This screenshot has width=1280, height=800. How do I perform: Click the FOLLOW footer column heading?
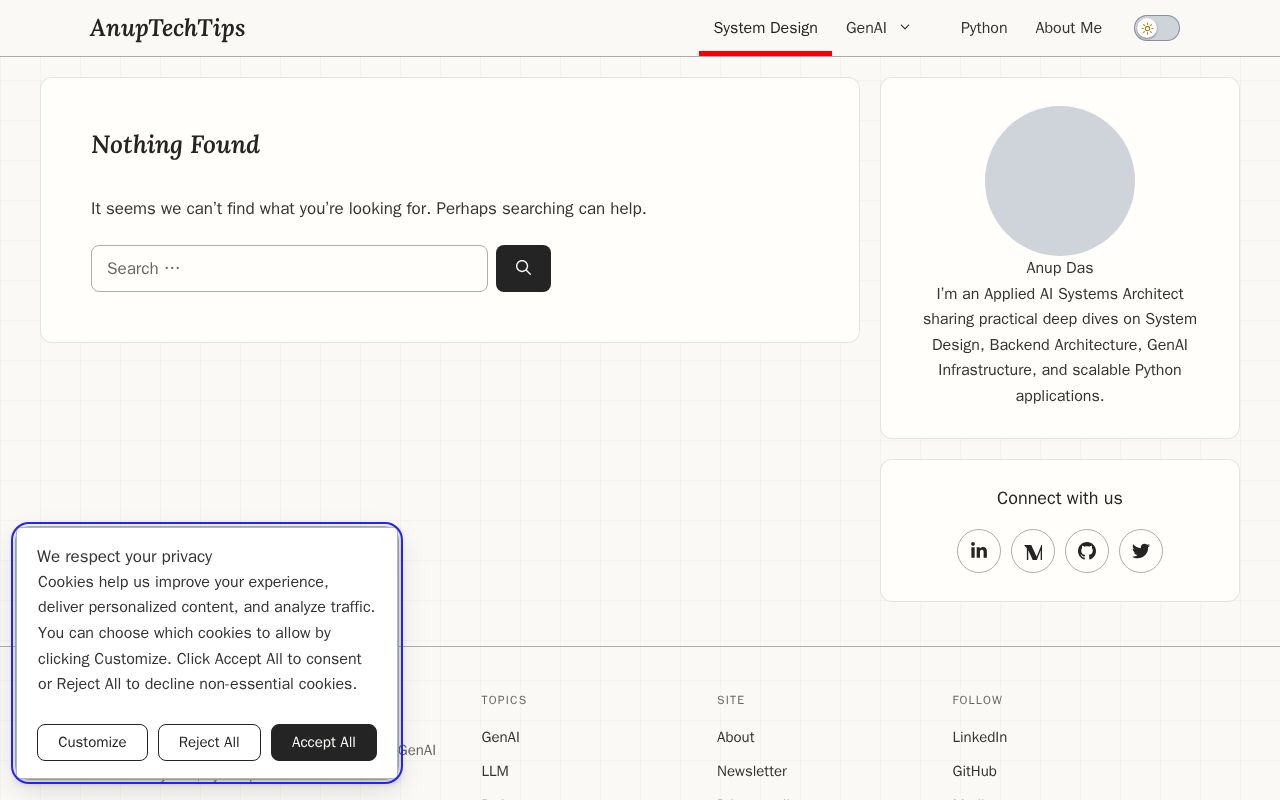click(x=977, y=700)
